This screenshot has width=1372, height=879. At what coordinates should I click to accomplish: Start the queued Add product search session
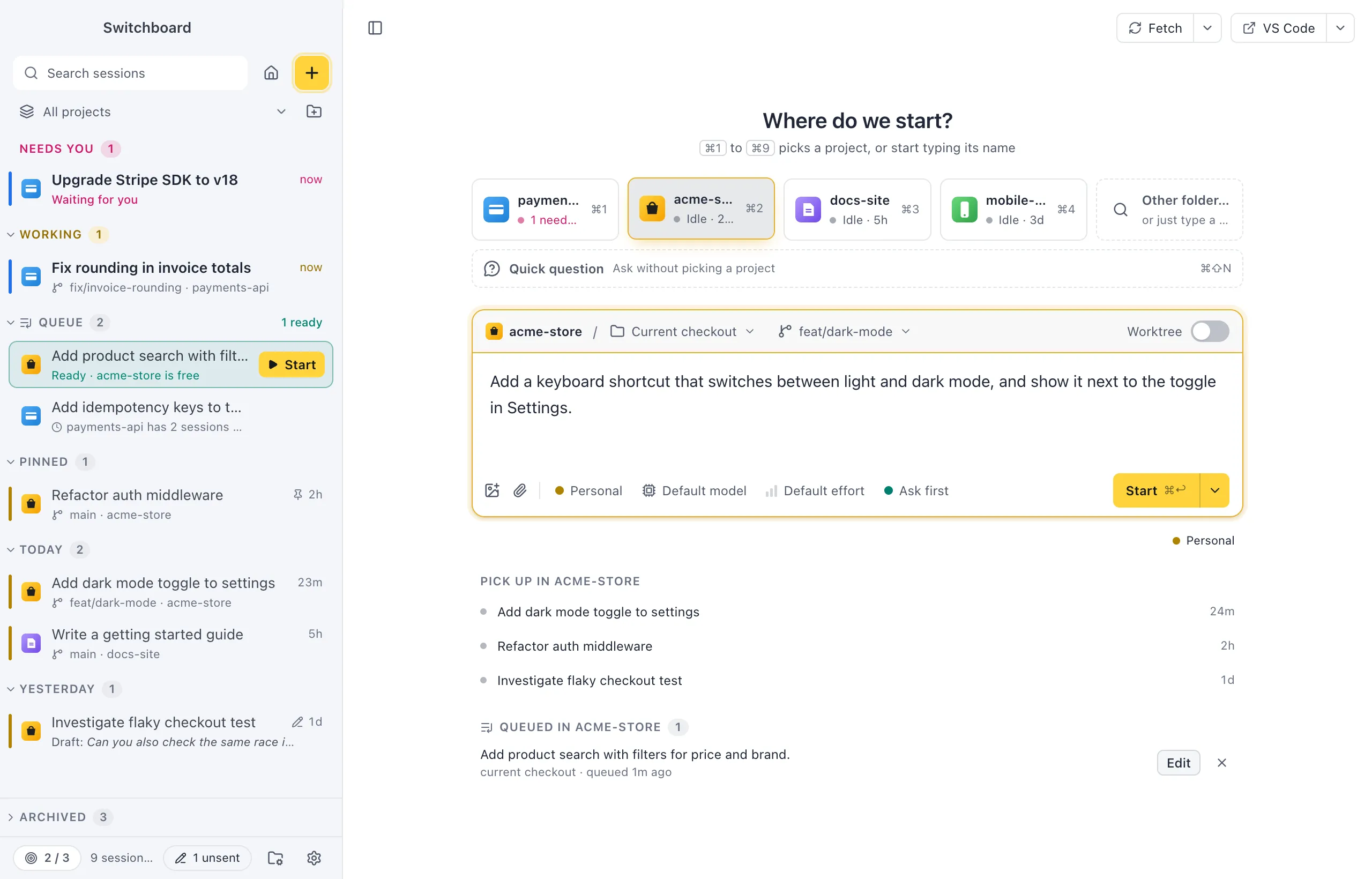(292, 364)
